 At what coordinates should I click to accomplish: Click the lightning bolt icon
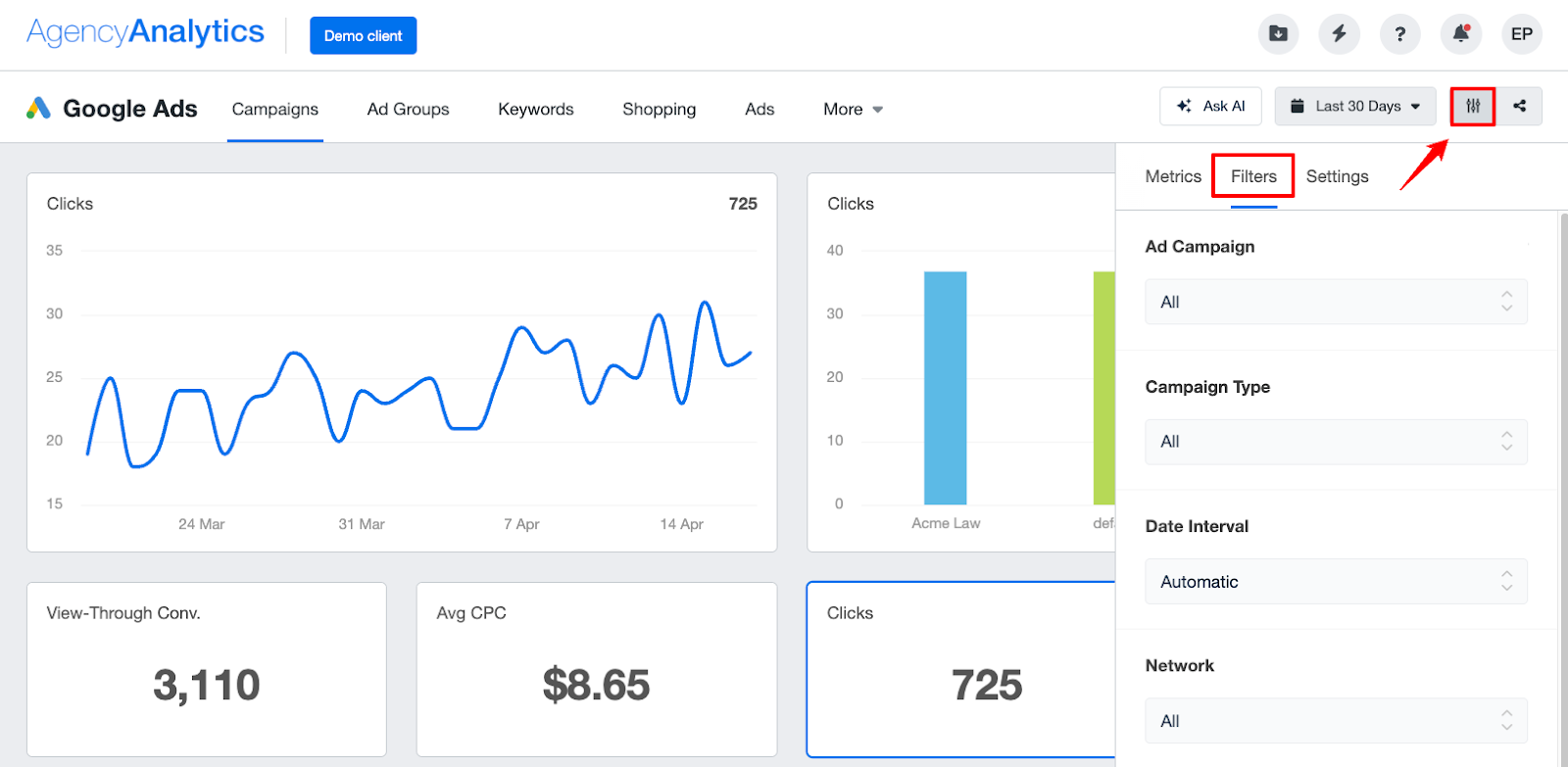[1339, 34]
